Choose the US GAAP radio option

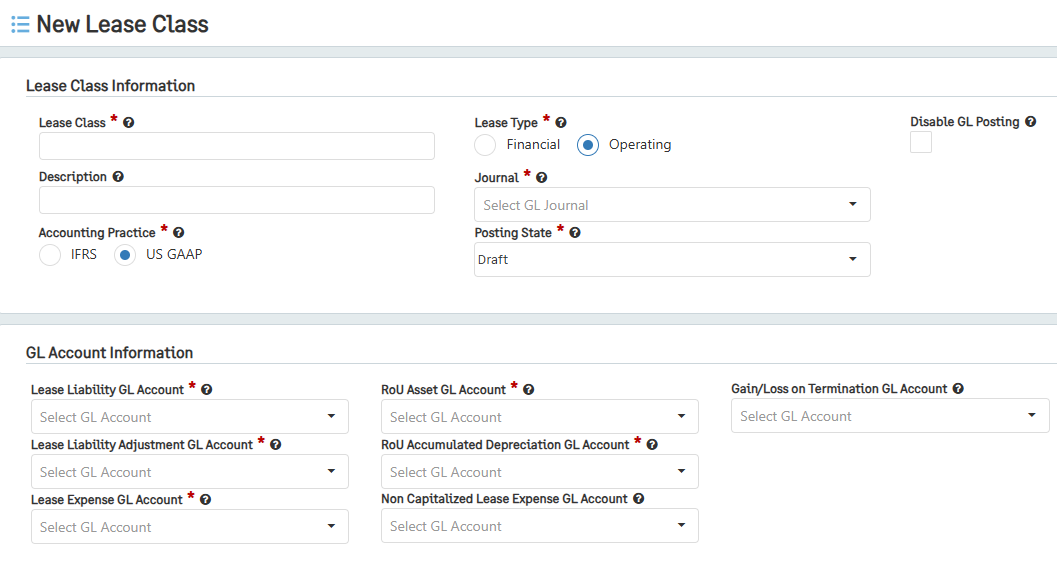pyautogui.click(x=125, y=255)
